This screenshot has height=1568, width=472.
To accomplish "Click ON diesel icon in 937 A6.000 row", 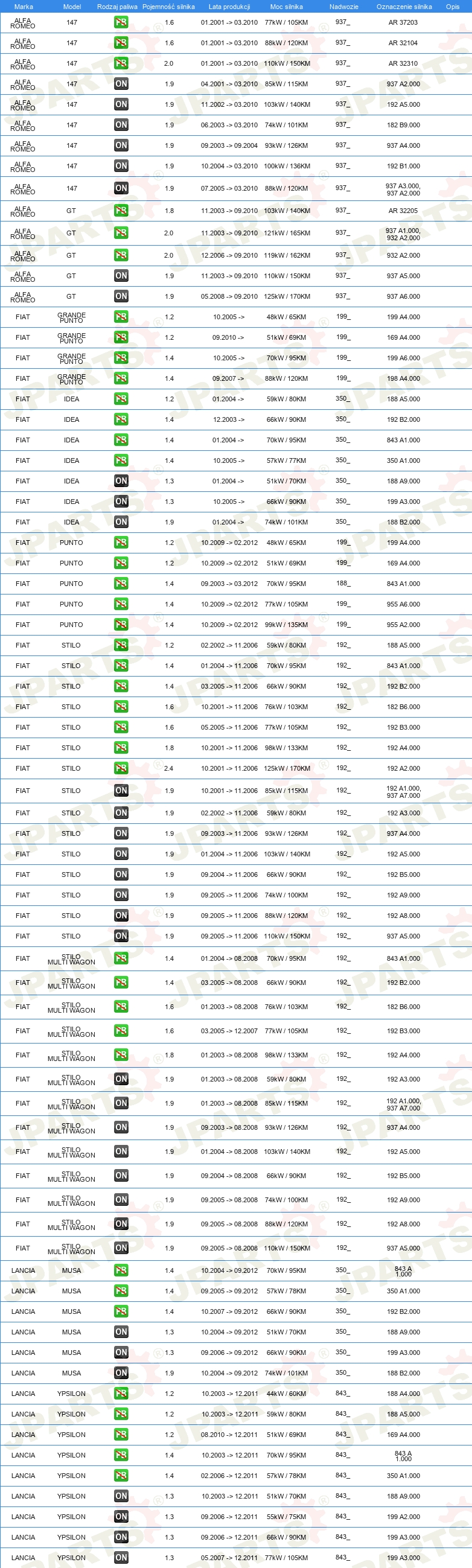I will [121, 296].
